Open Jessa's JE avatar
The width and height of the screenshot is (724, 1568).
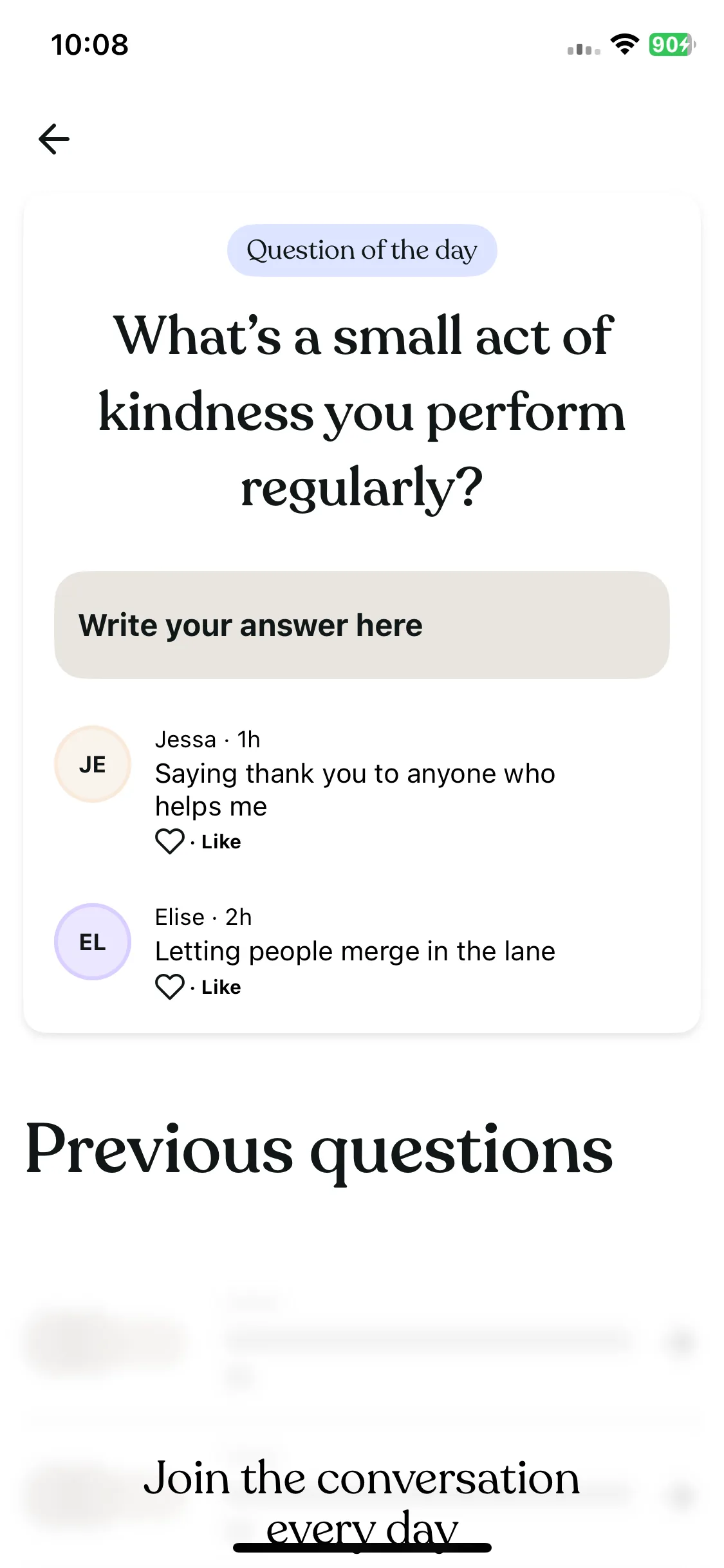93,764
